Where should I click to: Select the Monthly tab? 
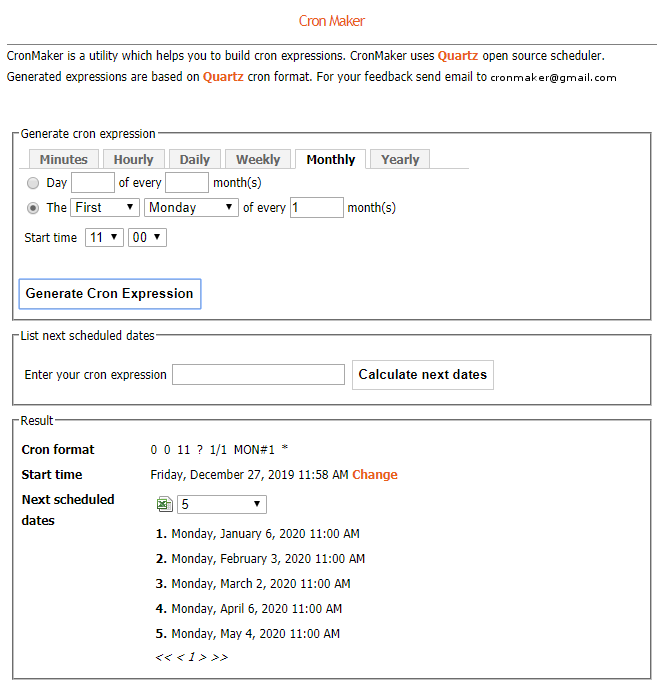click(x=331, y=159)
